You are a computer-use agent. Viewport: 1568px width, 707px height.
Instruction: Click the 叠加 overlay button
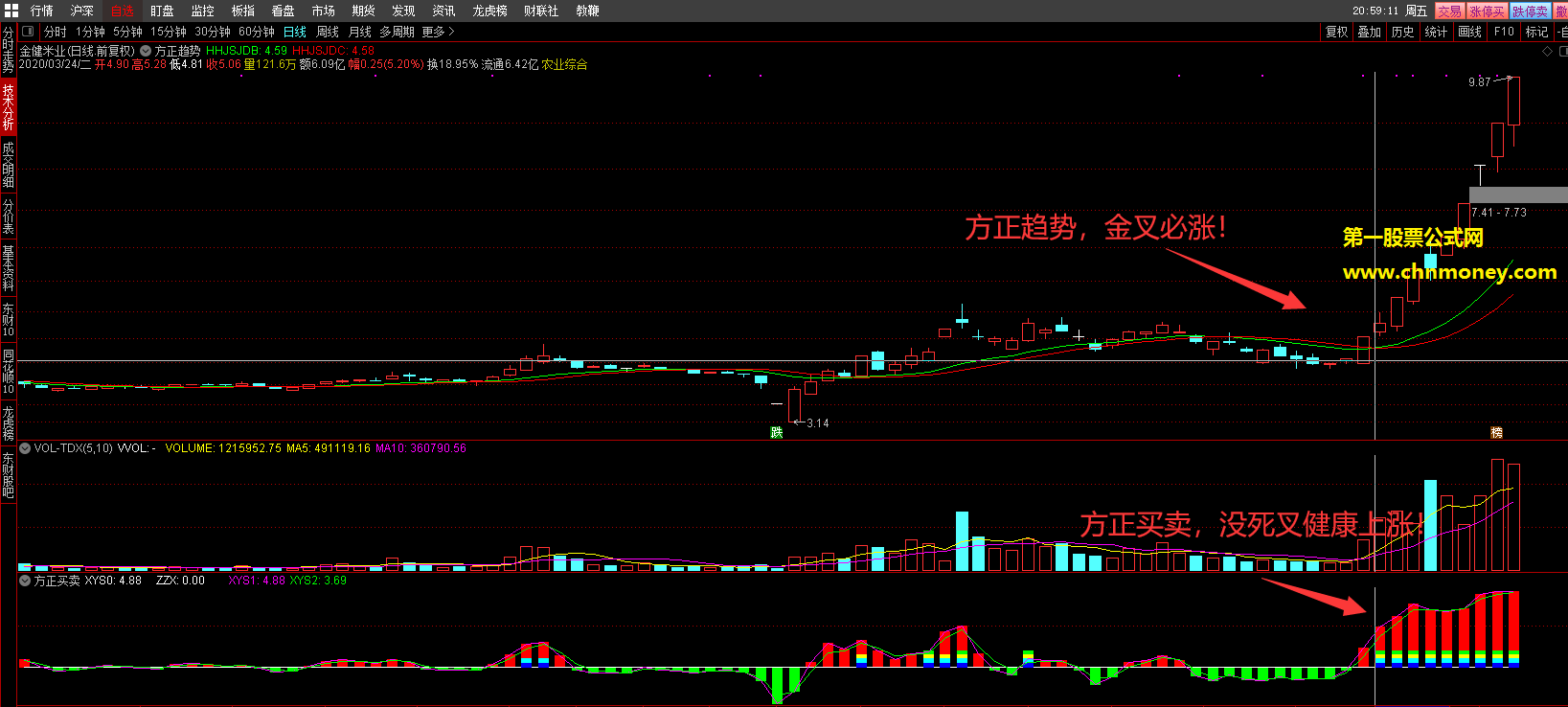[1370, 32]
